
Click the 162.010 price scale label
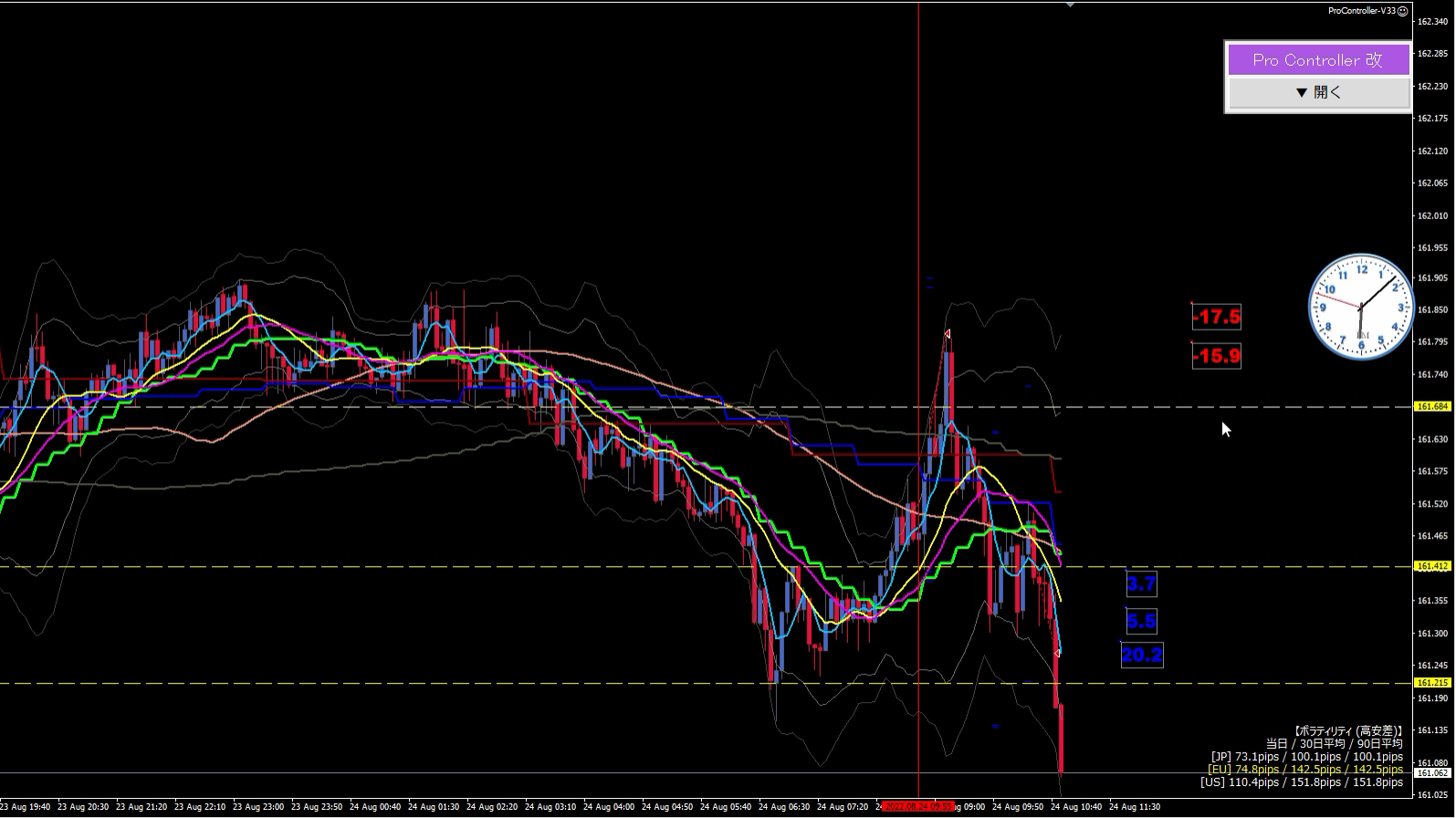point(1432,216)
